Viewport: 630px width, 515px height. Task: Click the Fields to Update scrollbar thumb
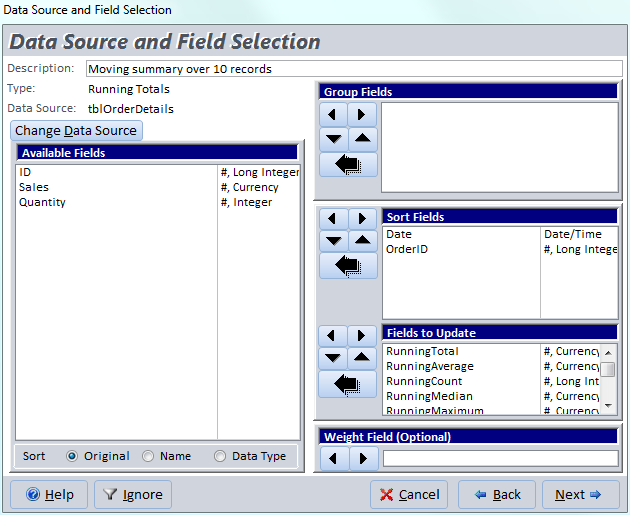point(608,370)
